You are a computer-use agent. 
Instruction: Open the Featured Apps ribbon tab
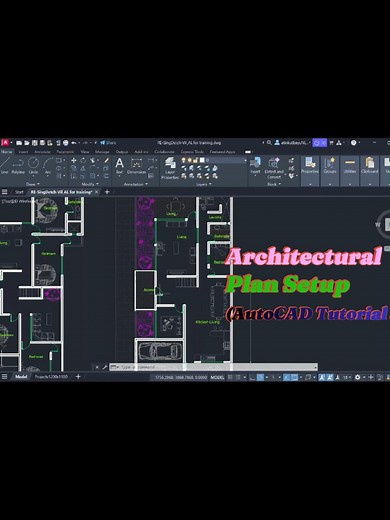(x=222, y=152)
